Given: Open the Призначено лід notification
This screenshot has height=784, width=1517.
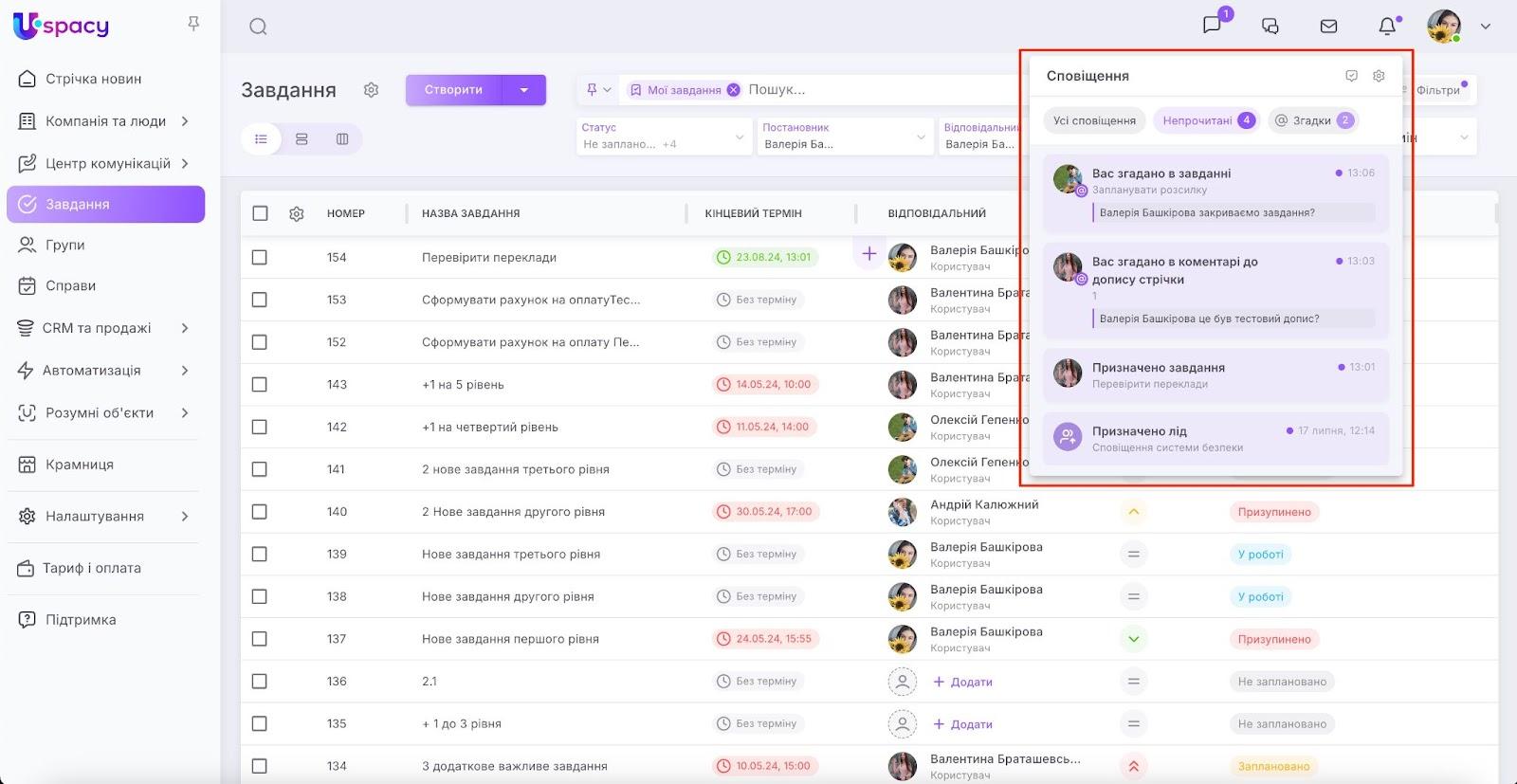Looking at the screenshot, I should tap(1215, 438).
